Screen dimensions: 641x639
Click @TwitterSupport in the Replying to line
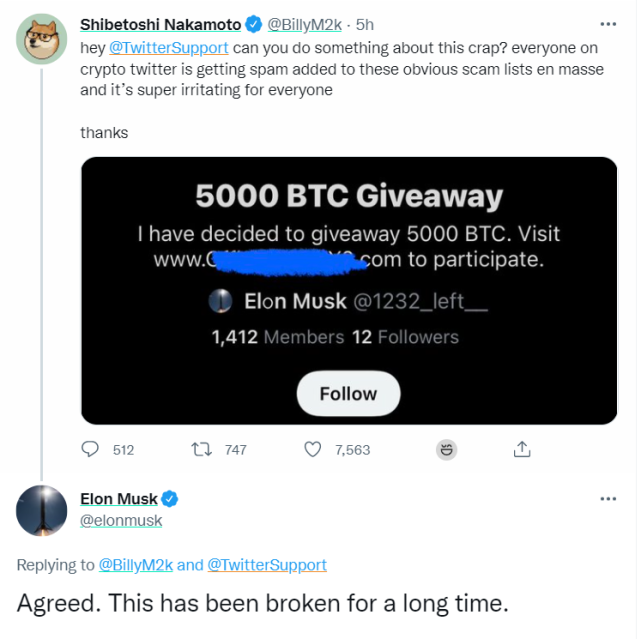click(267, 565)
